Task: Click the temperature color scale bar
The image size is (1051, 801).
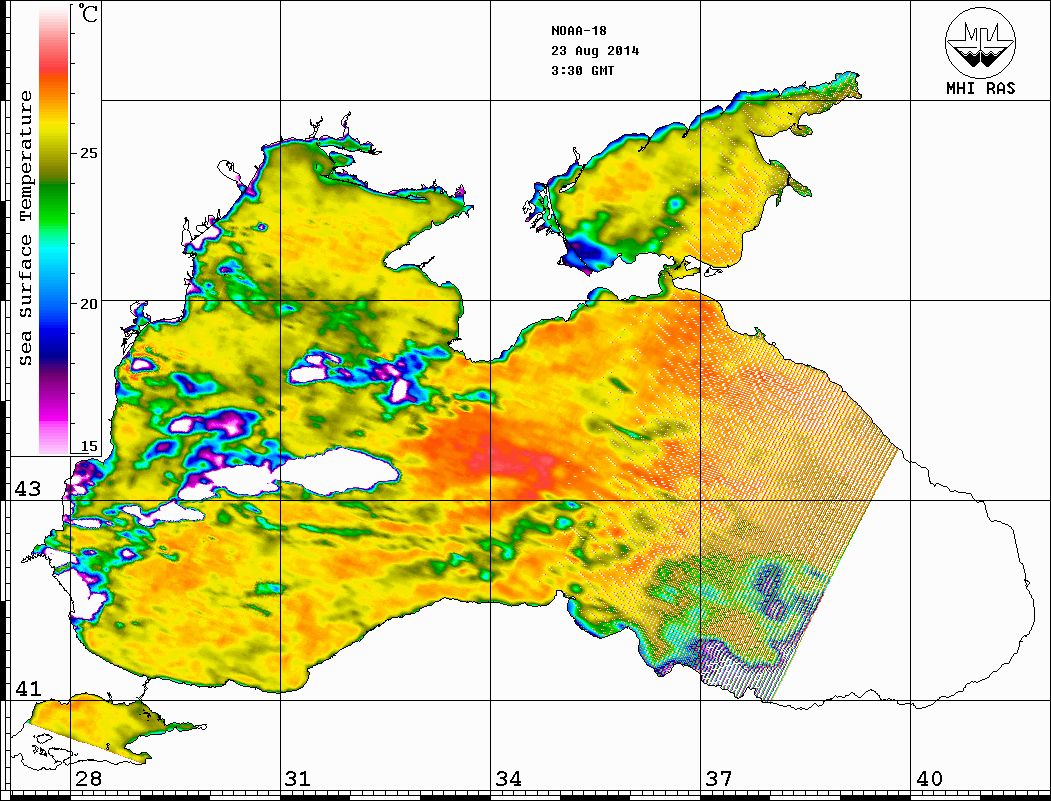Action: (x=54, y=230)
